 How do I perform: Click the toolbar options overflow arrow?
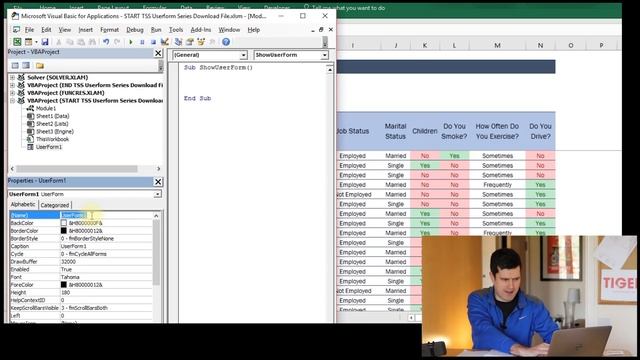coord(325,42)
